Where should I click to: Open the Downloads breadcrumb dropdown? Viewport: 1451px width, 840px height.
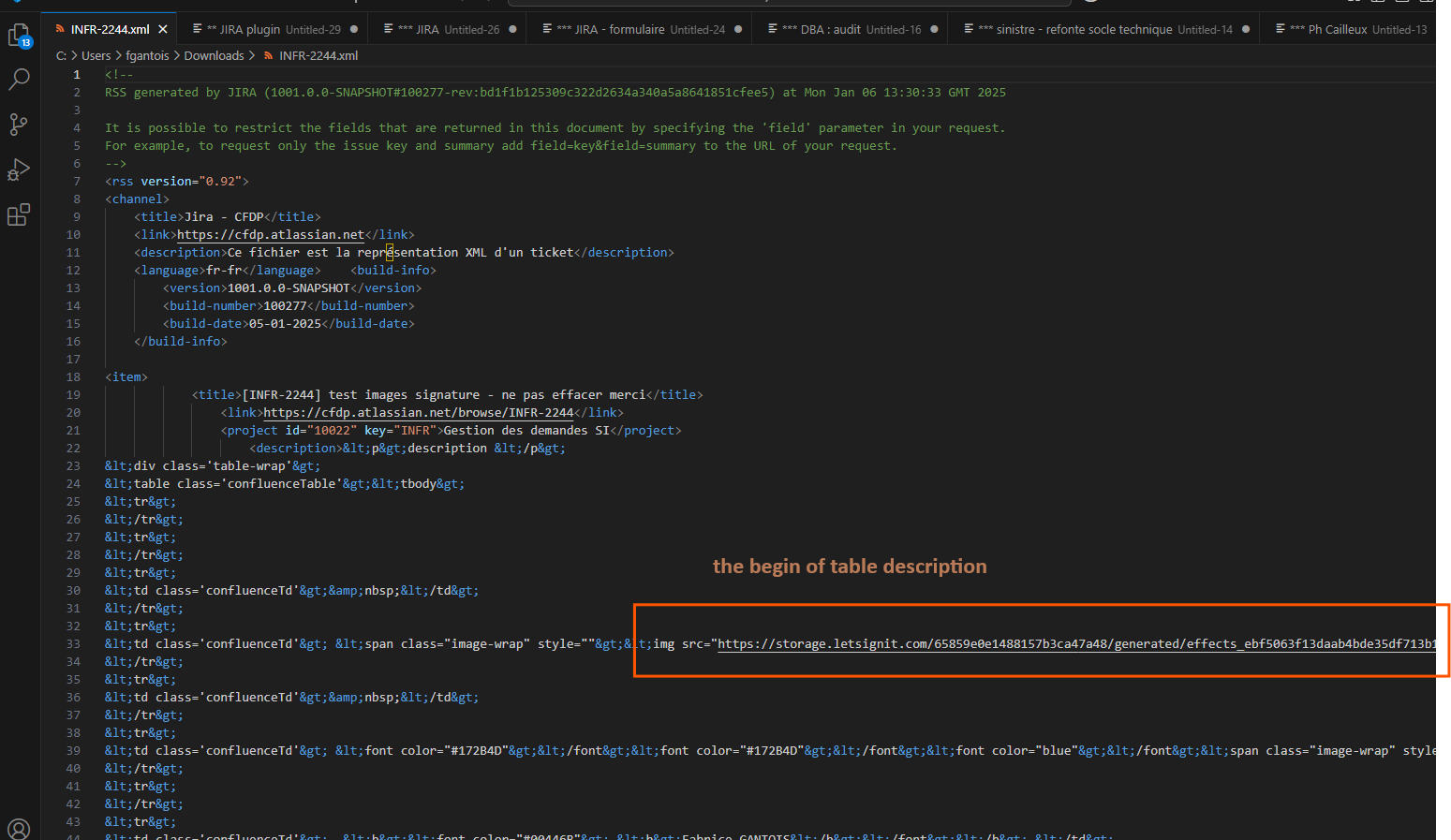pos(214,55)
